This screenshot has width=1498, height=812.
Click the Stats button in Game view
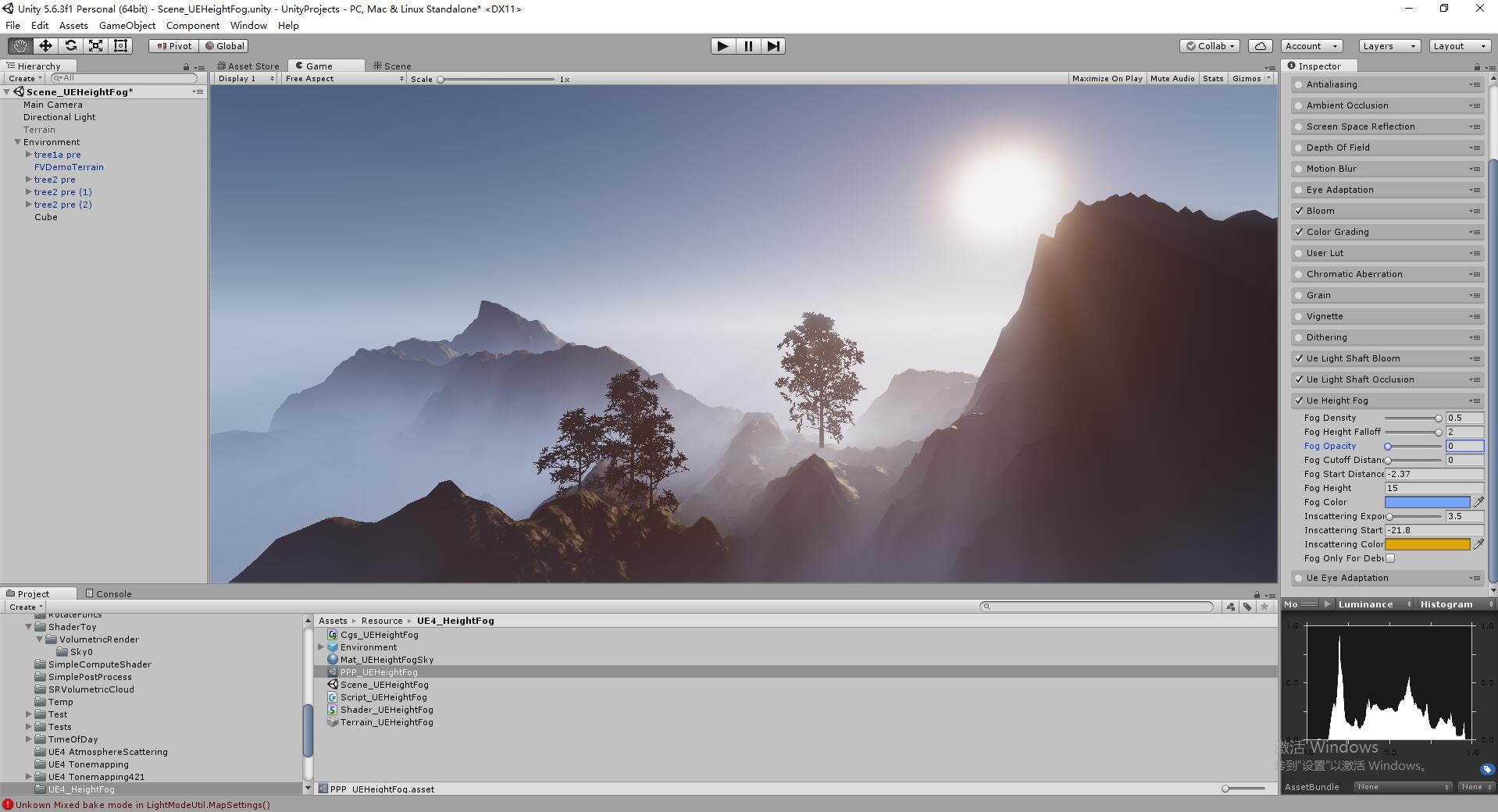coord(1212,78)
